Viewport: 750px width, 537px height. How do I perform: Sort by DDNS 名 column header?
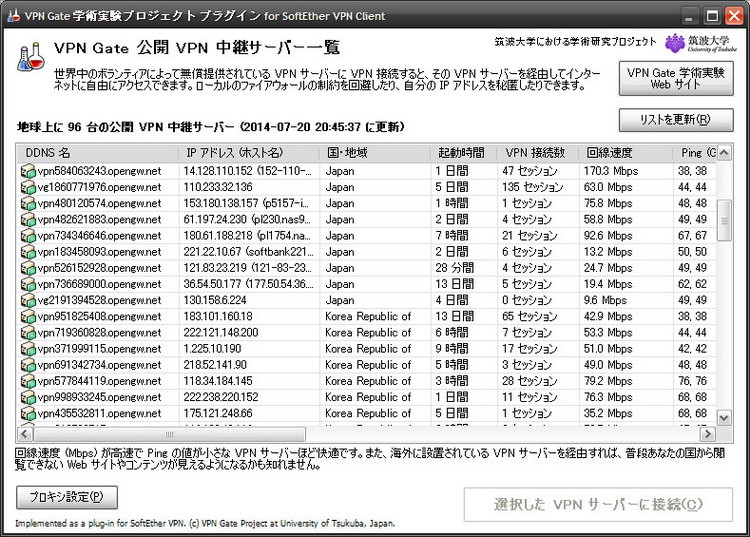tap(98, 153)
